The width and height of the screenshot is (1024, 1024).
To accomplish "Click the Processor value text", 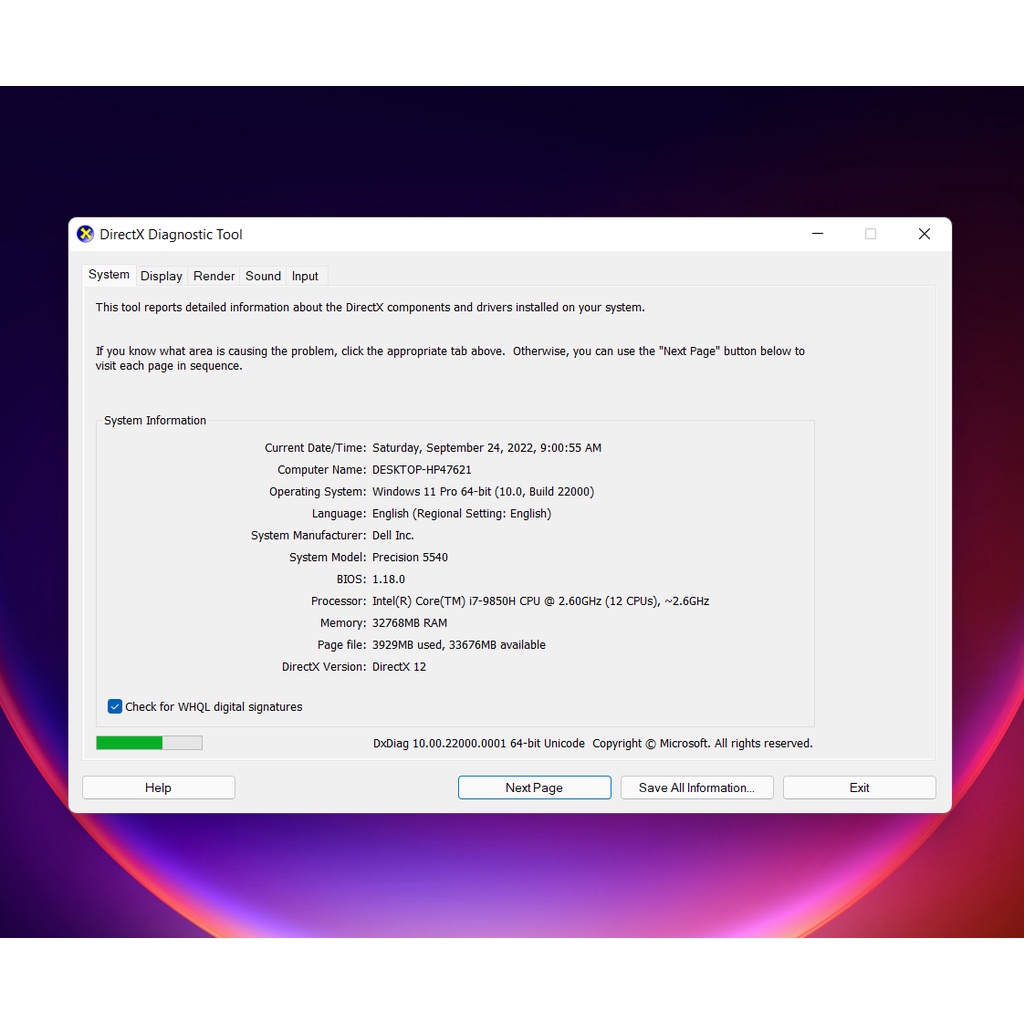I will point(540,602).
